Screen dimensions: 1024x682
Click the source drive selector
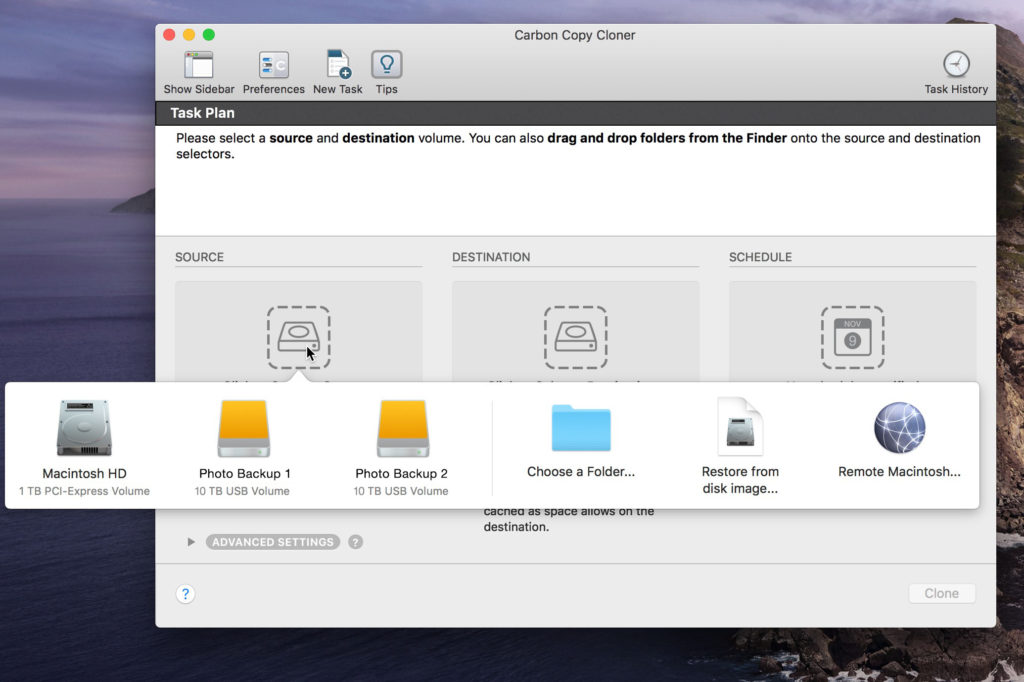(298, 337)
